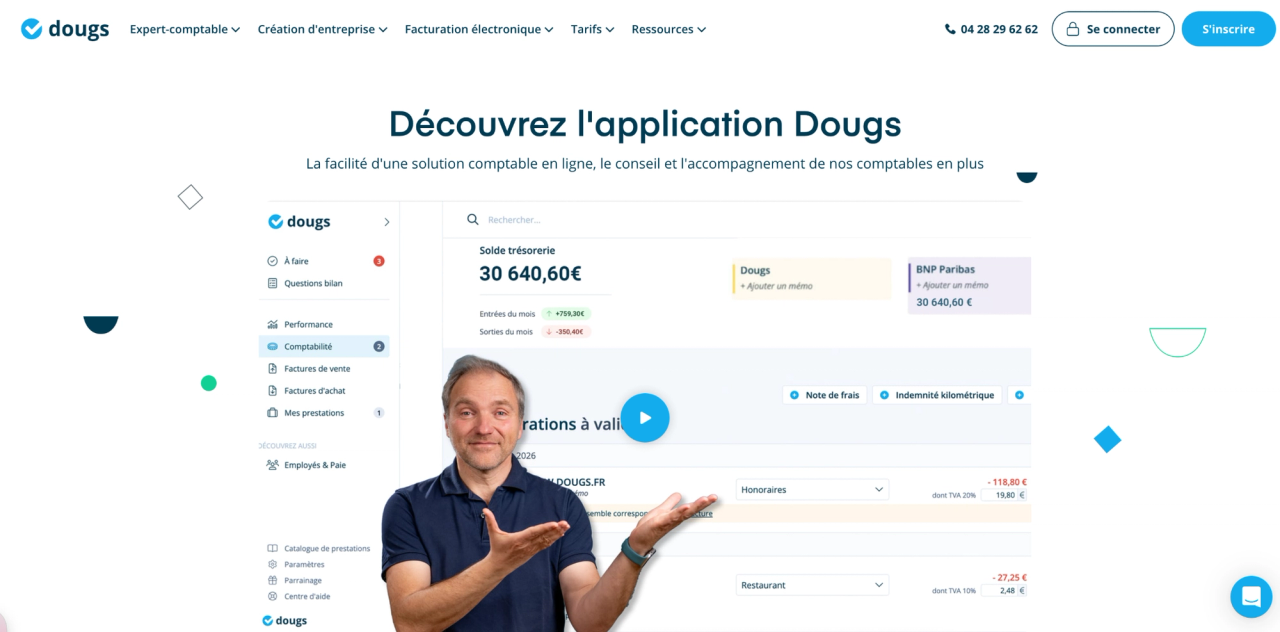Click the search magnifier icon in app preview
The image size is (1280, 632).
tap(473, 219)
